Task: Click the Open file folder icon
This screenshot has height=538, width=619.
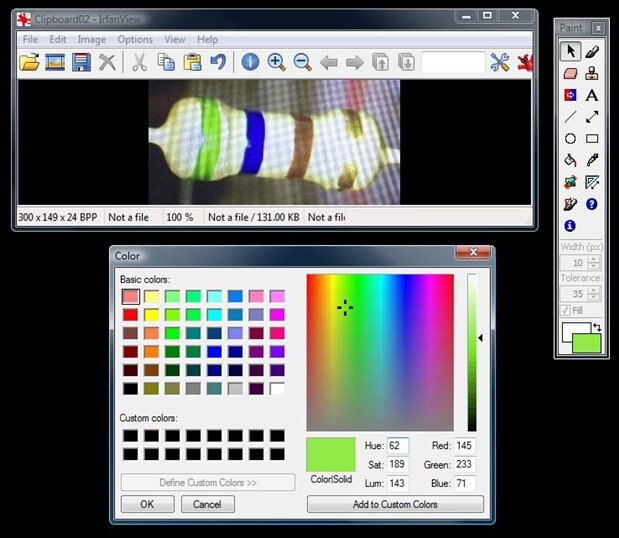Action: (30, 62)
